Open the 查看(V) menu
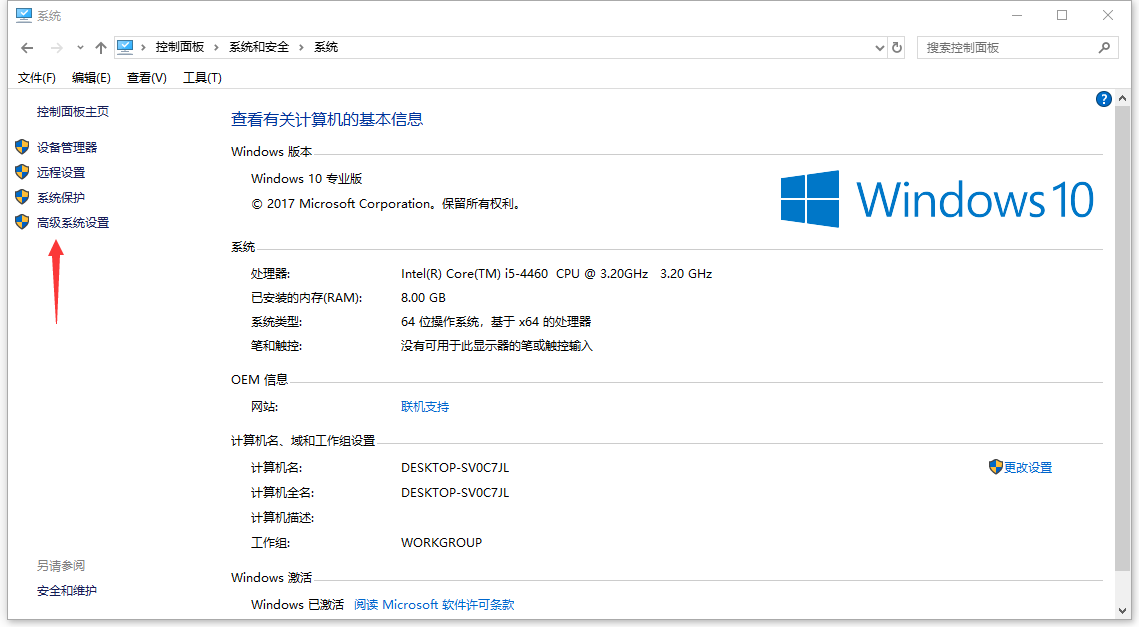1139x627 pixels. [x=147, y=78]
